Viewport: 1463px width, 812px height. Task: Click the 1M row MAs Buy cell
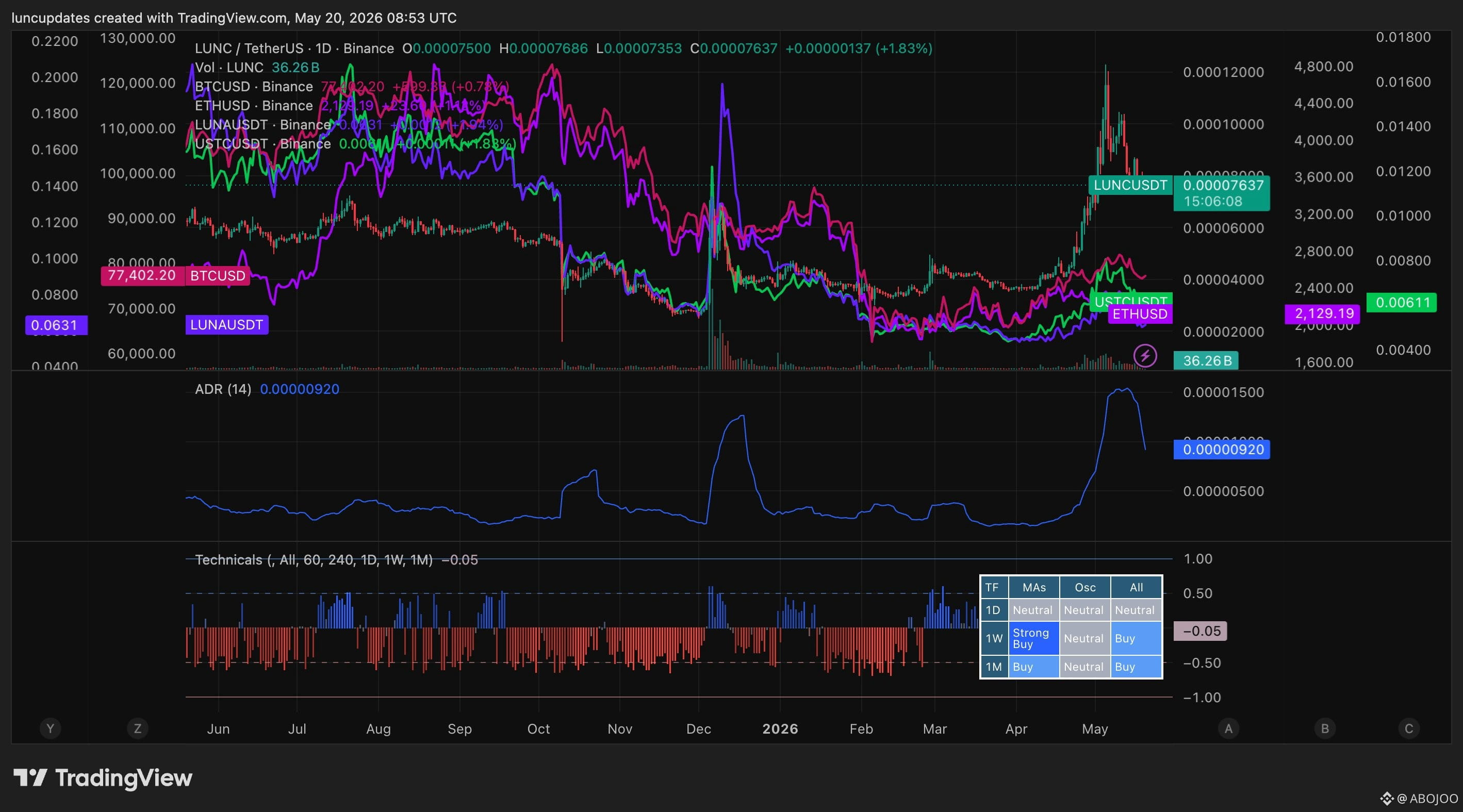(1034, 667)
